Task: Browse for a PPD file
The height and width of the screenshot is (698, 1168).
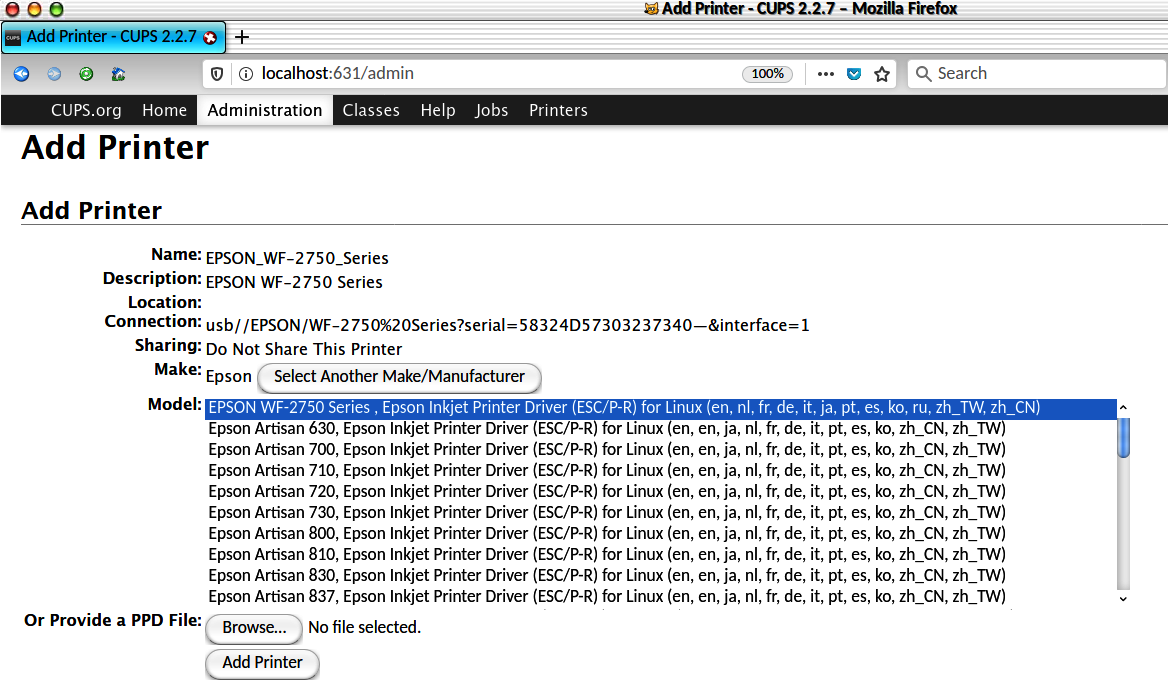Action: pyautogui.click(x=254, y=628)
